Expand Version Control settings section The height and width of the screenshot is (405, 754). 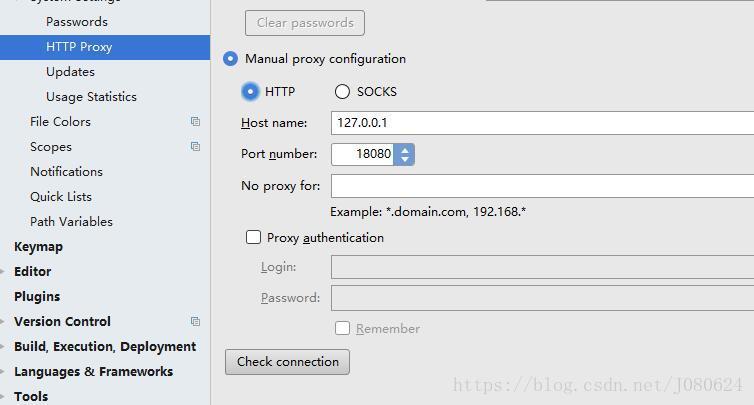point(3,322)
